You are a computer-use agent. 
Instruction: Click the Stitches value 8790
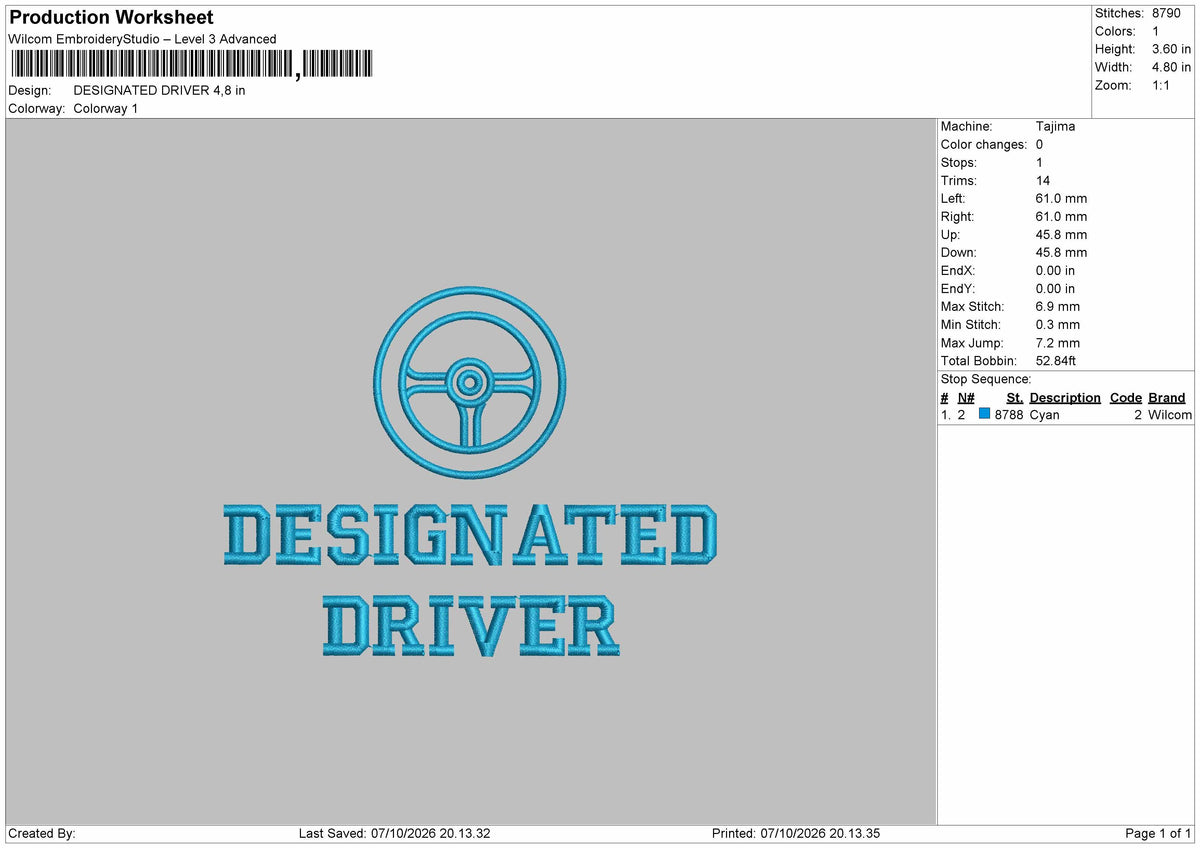pyautogui.click(x=1166, y=13)
